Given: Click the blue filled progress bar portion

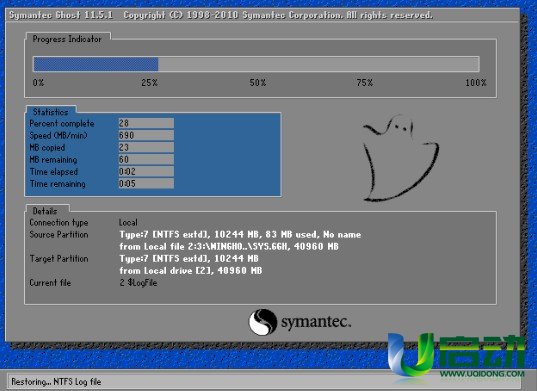Looking at the screenshot, I should tap(96, 64).
